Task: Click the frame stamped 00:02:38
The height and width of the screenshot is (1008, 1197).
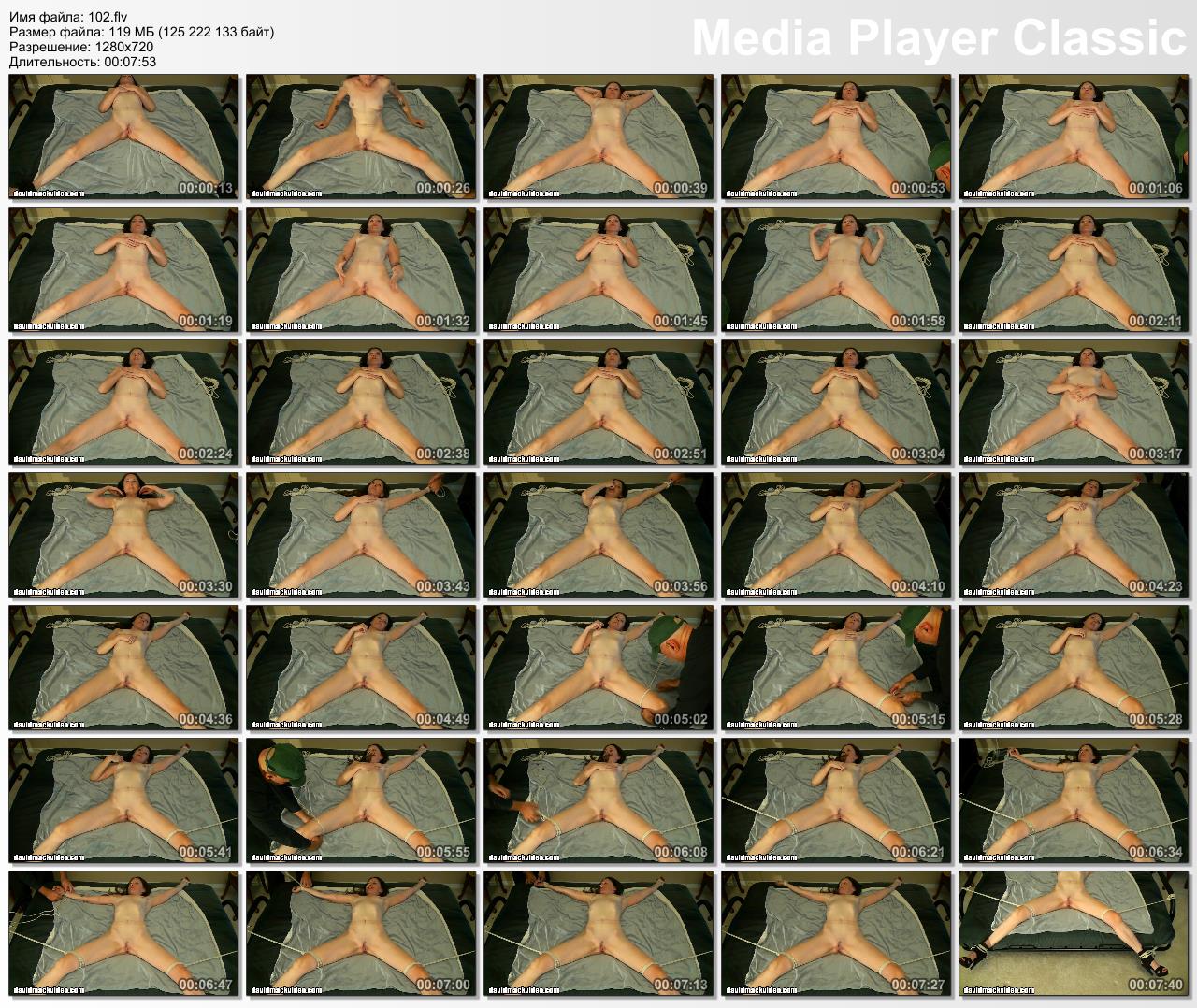Action: (361, 403)
